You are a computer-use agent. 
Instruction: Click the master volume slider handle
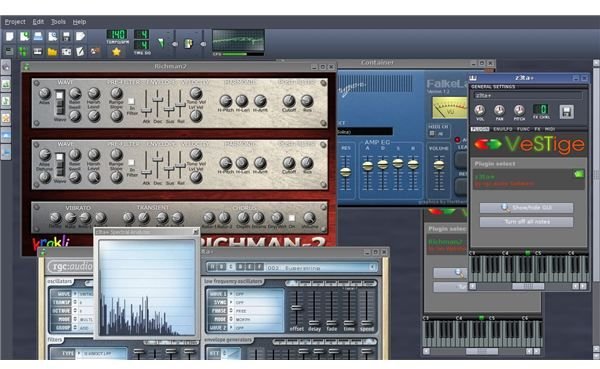pos(175,44)
